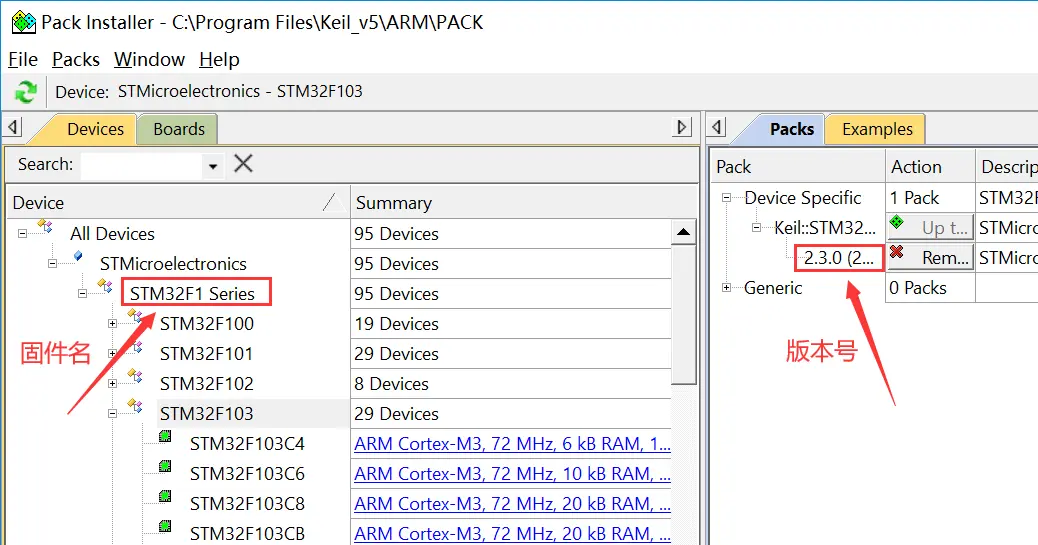
Task: Switch to the Devices tab
Action: click(x=95, y=128)
